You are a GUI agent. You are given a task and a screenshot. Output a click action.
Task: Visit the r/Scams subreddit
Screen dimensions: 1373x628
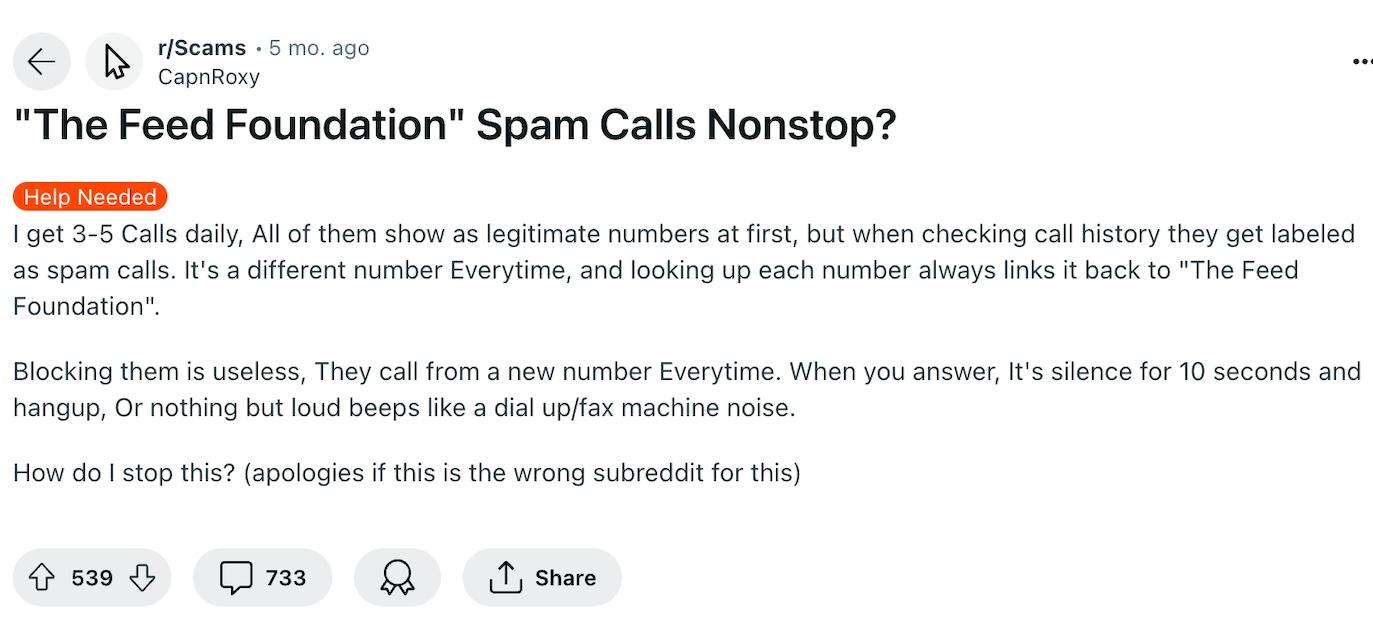point(202,47)
